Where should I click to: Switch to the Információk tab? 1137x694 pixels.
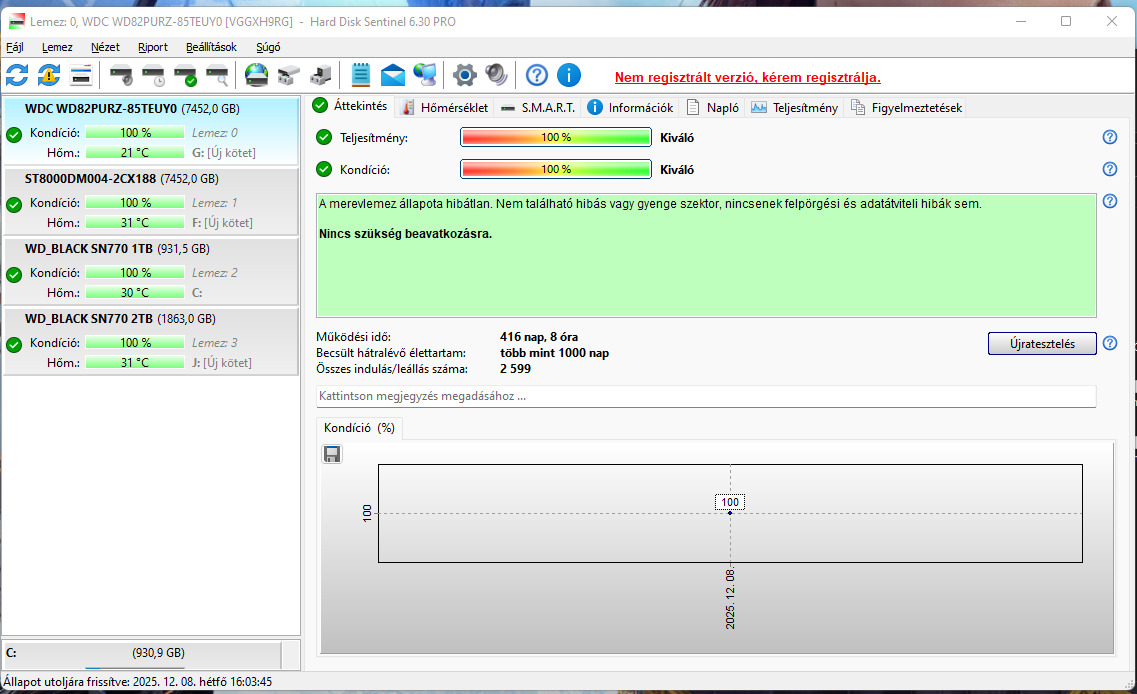click(x=630, y=107)
